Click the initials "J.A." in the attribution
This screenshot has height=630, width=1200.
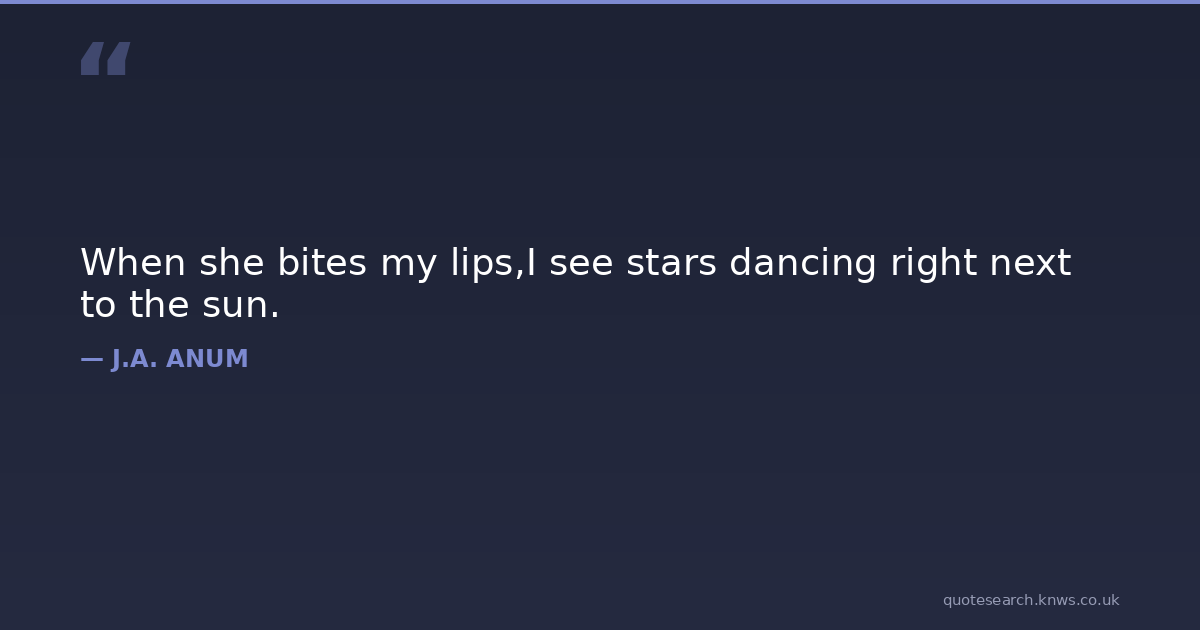coord(135,359)
